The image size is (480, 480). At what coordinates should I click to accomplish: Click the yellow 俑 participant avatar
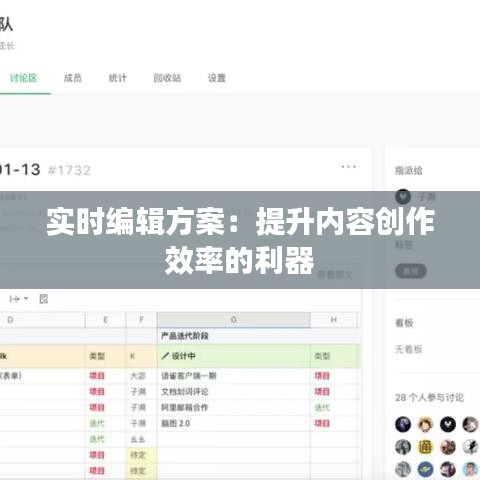point(425,447)
